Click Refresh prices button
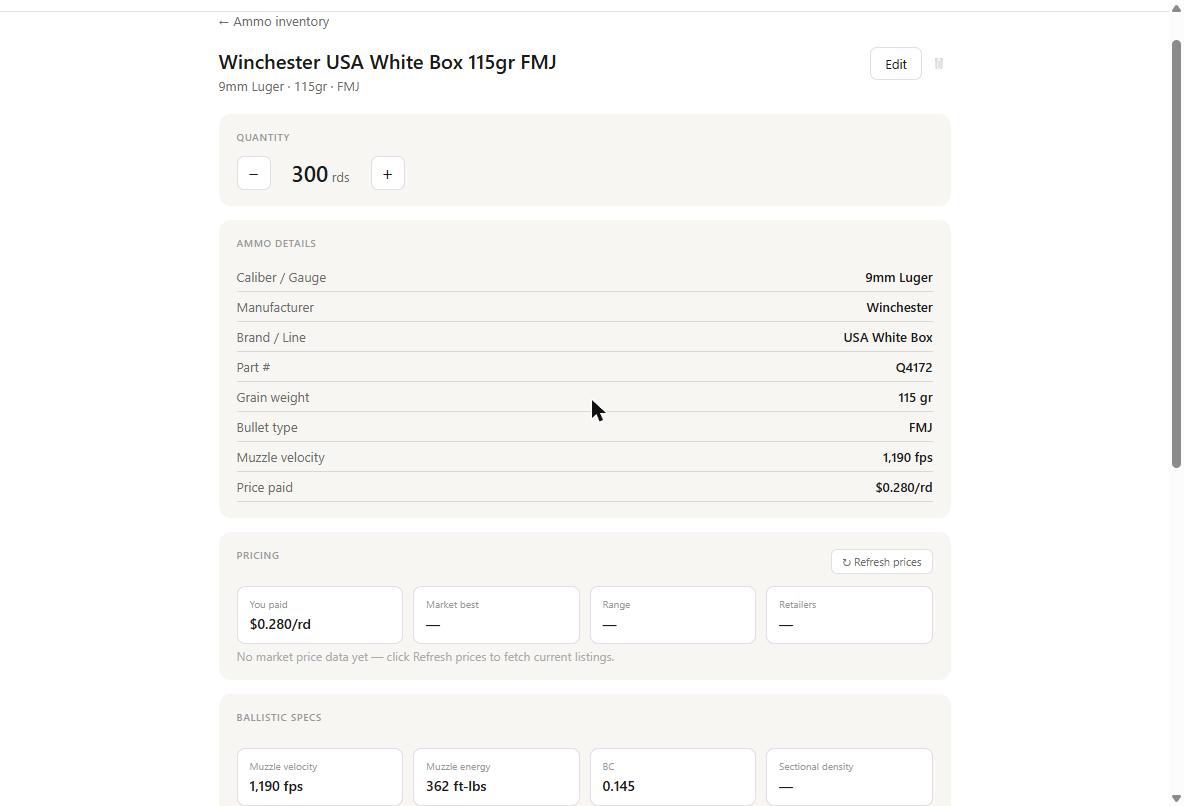 tap(881, 562)
